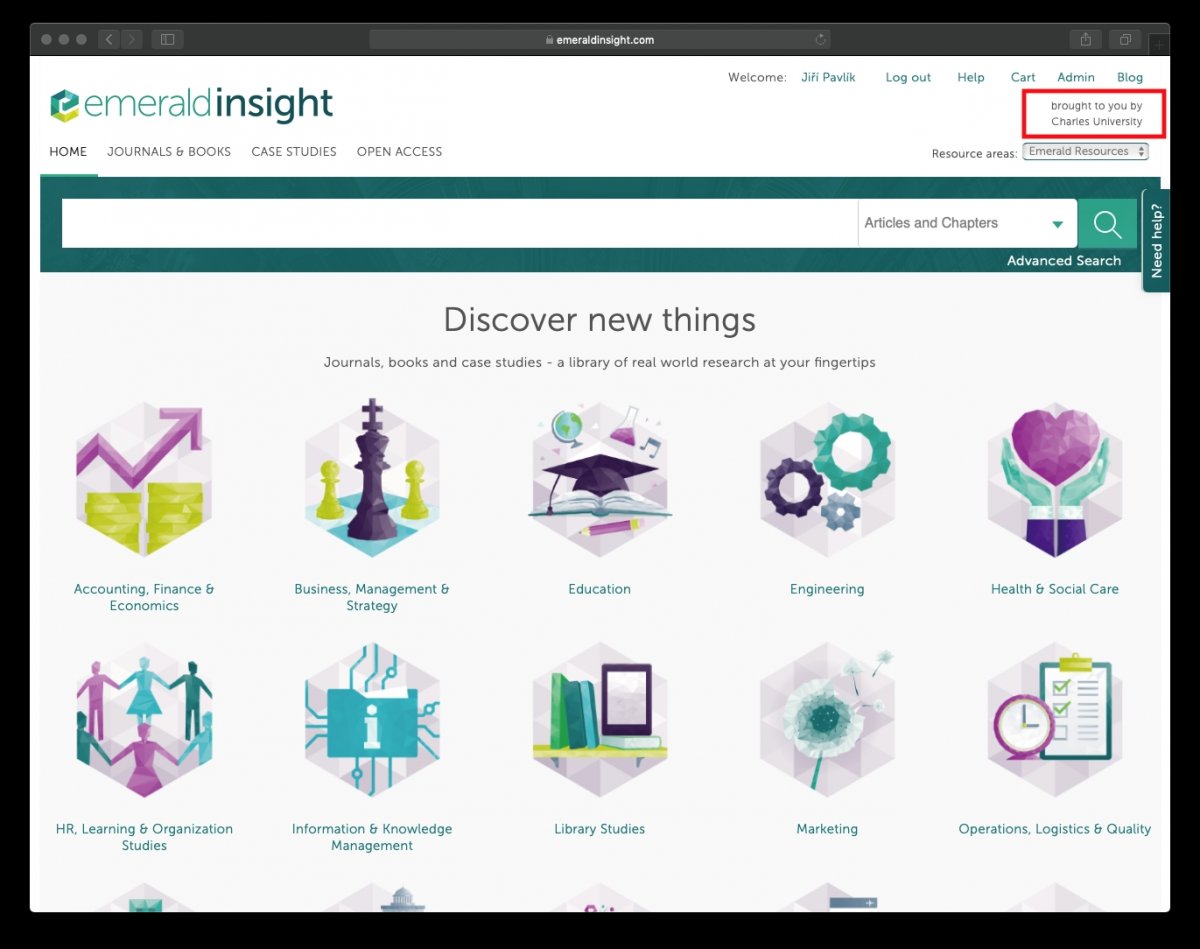Select the chess piece Business Management icon
The width and height of the screenshot is (1200, 949).
point(372,478)
